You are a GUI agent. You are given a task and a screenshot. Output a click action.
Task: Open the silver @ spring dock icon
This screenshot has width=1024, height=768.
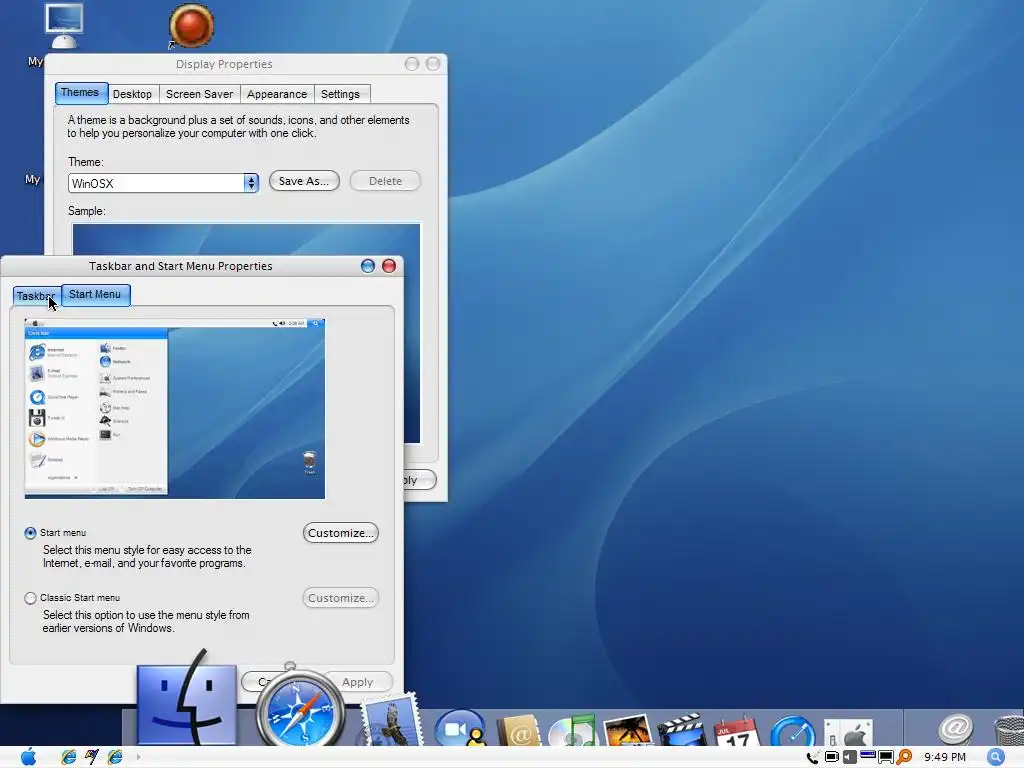956,729
